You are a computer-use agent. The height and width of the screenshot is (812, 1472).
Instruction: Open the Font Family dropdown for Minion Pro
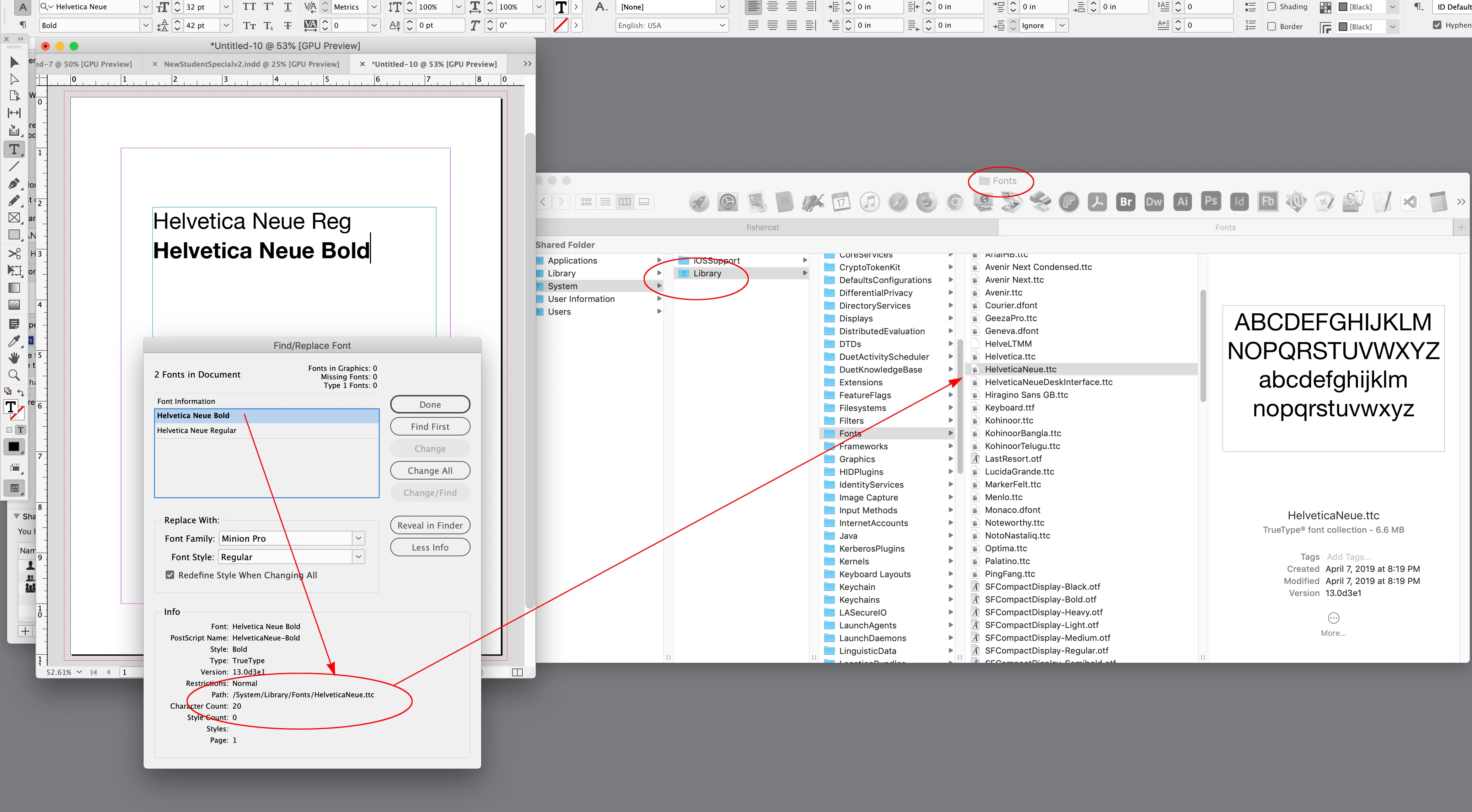(358, 538)
